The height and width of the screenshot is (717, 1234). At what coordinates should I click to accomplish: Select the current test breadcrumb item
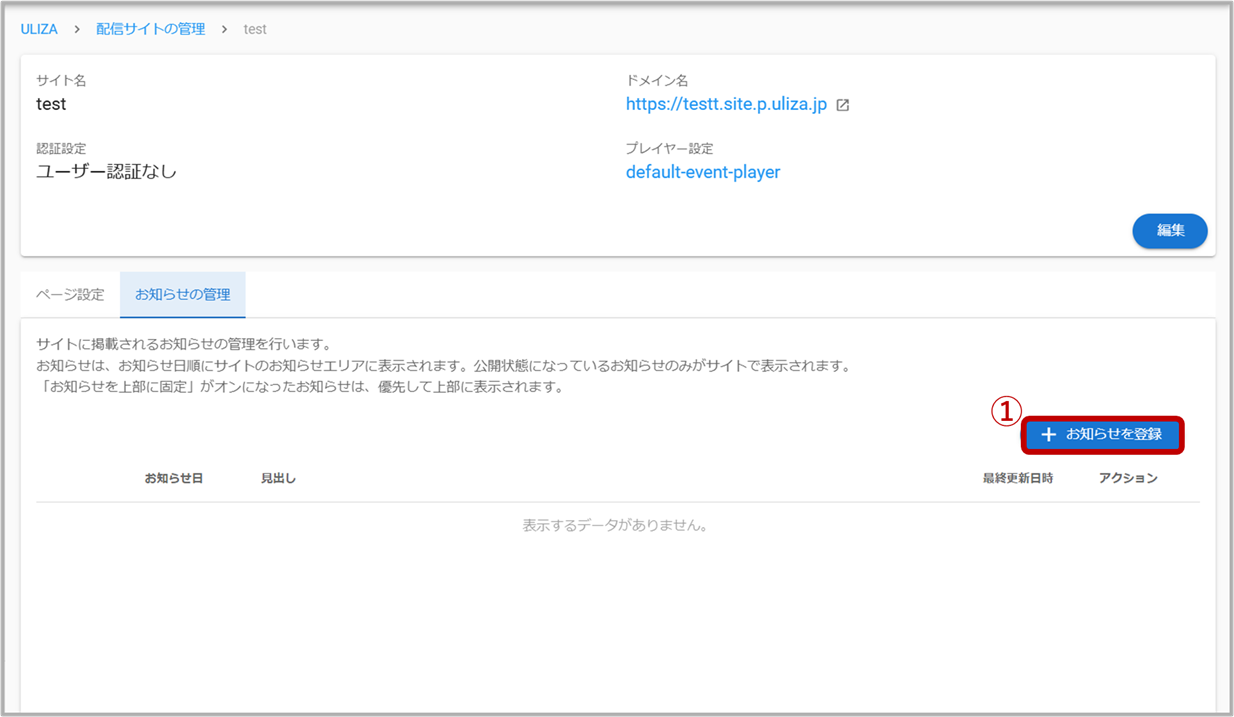click(x=255, y=29)
